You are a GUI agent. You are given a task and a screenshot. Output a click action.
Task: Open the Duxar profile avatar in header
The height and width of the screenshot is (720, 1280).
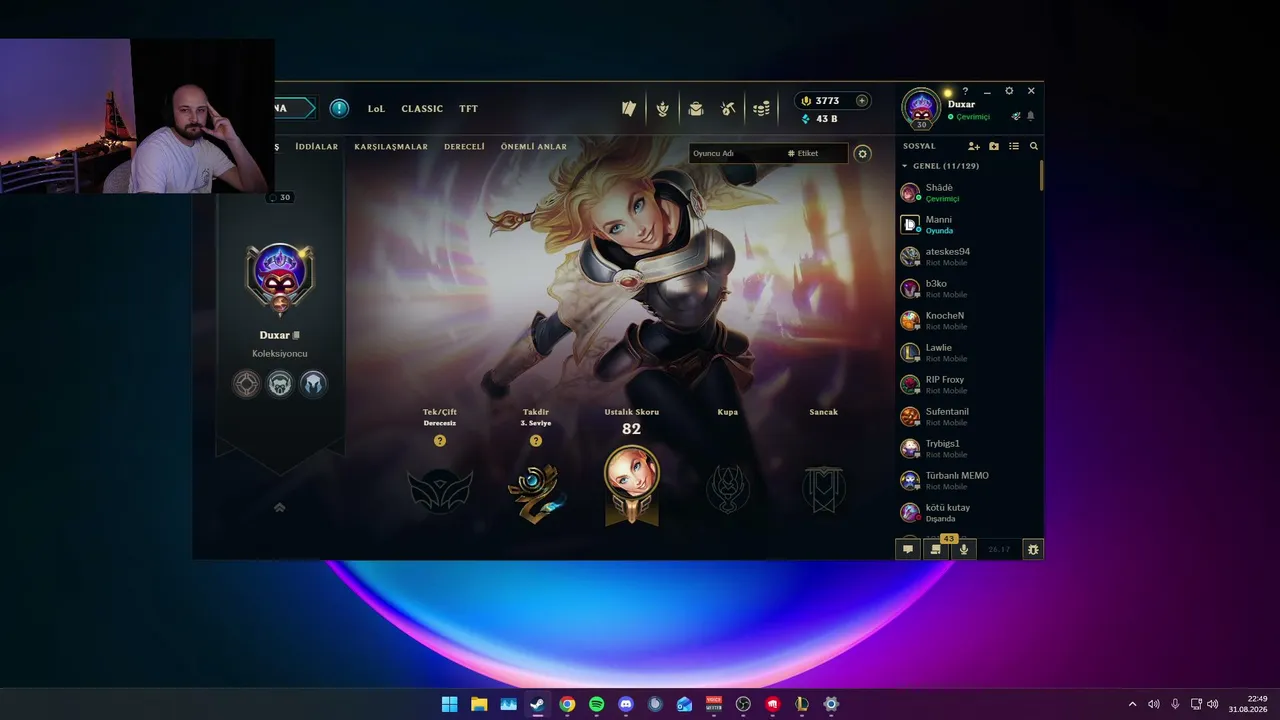[x=921, y=108]
